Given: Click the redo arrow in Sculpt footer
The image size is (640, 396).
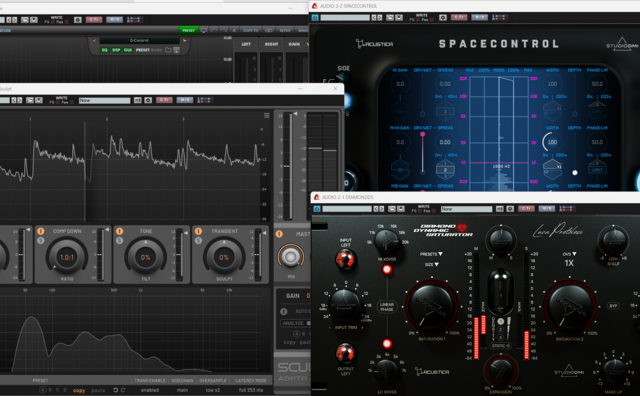Looking at the screenshot, I should coord(124,390).
